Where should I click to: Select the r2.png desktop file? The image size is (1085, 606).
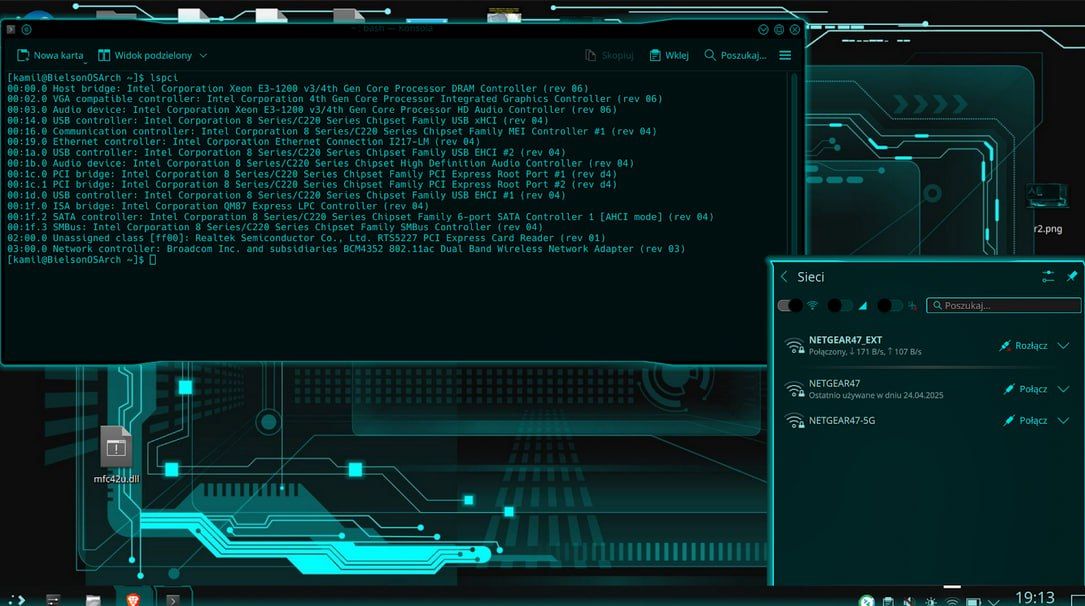(1047, 210)
